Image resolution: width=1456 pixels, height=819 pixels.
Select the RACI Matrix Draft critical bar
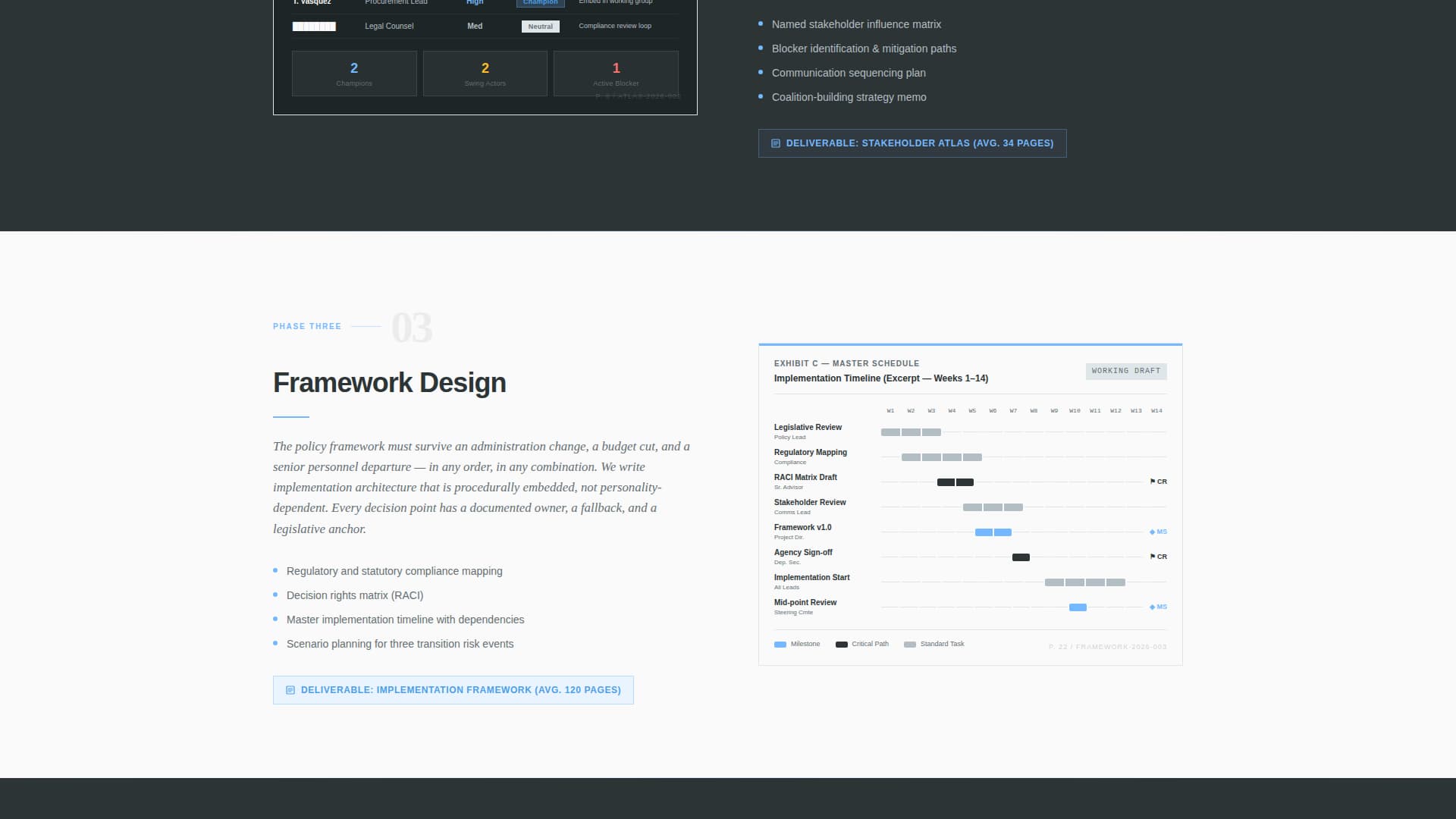(x=955, y=482)
